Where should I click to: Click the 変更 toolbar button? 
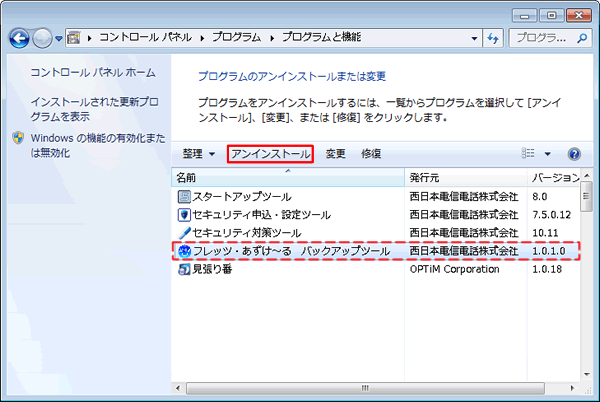[x=336, y=154]
